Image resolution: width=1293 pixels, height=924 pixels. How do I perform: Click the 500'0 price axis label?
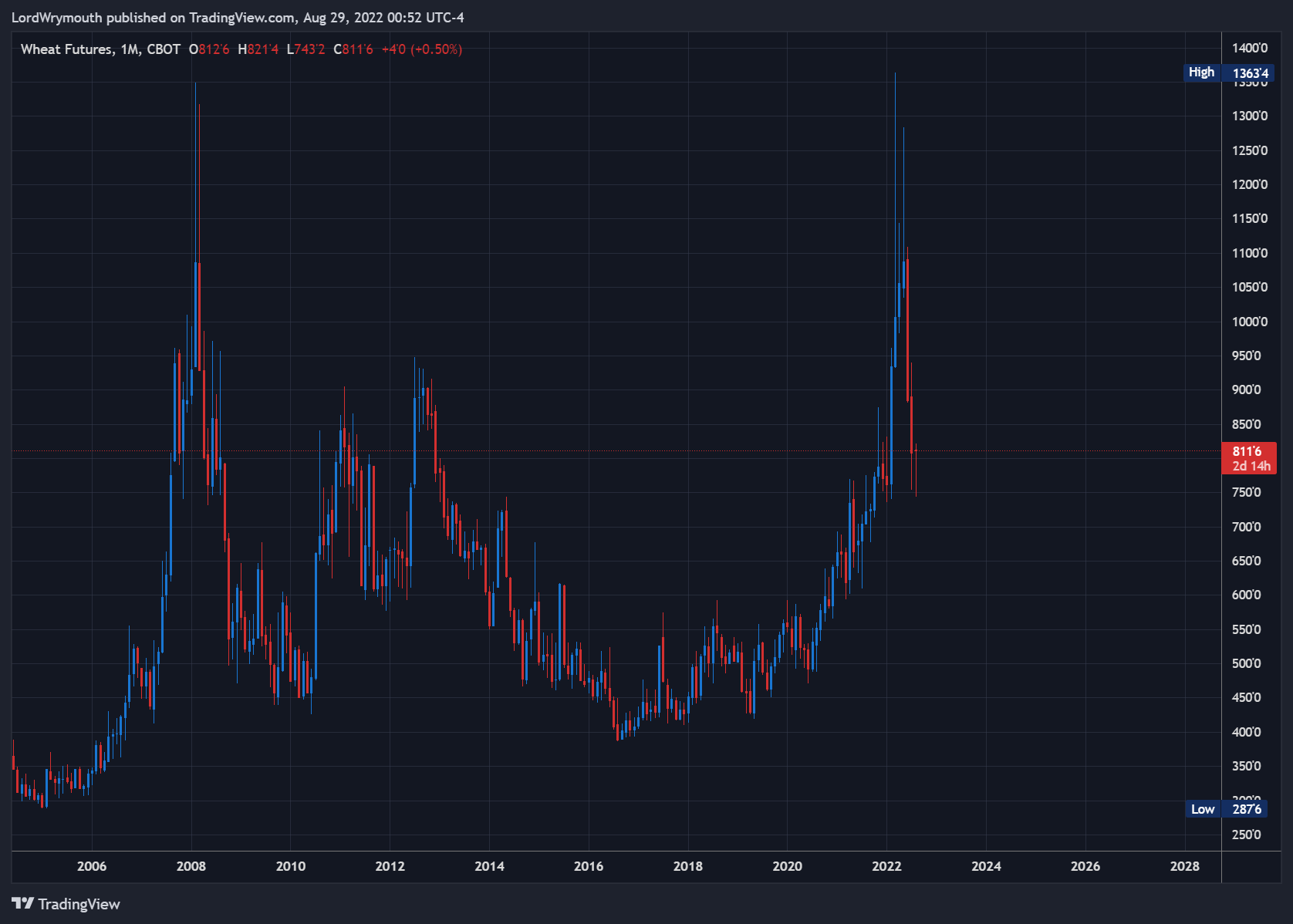click(1246, 663)
